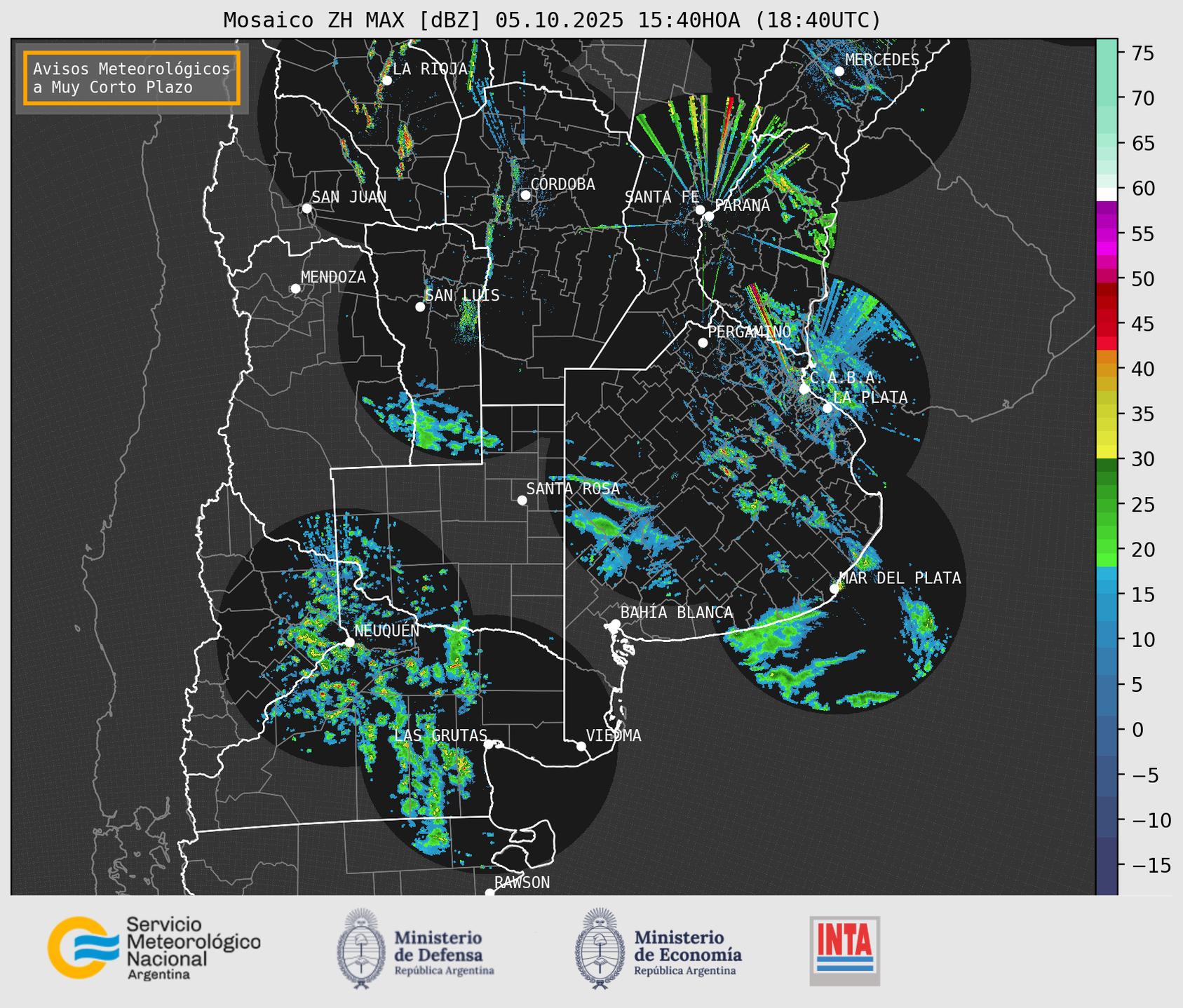Click the Santa Rosa city label
1183x1008 pixels.
pos(573,489)
